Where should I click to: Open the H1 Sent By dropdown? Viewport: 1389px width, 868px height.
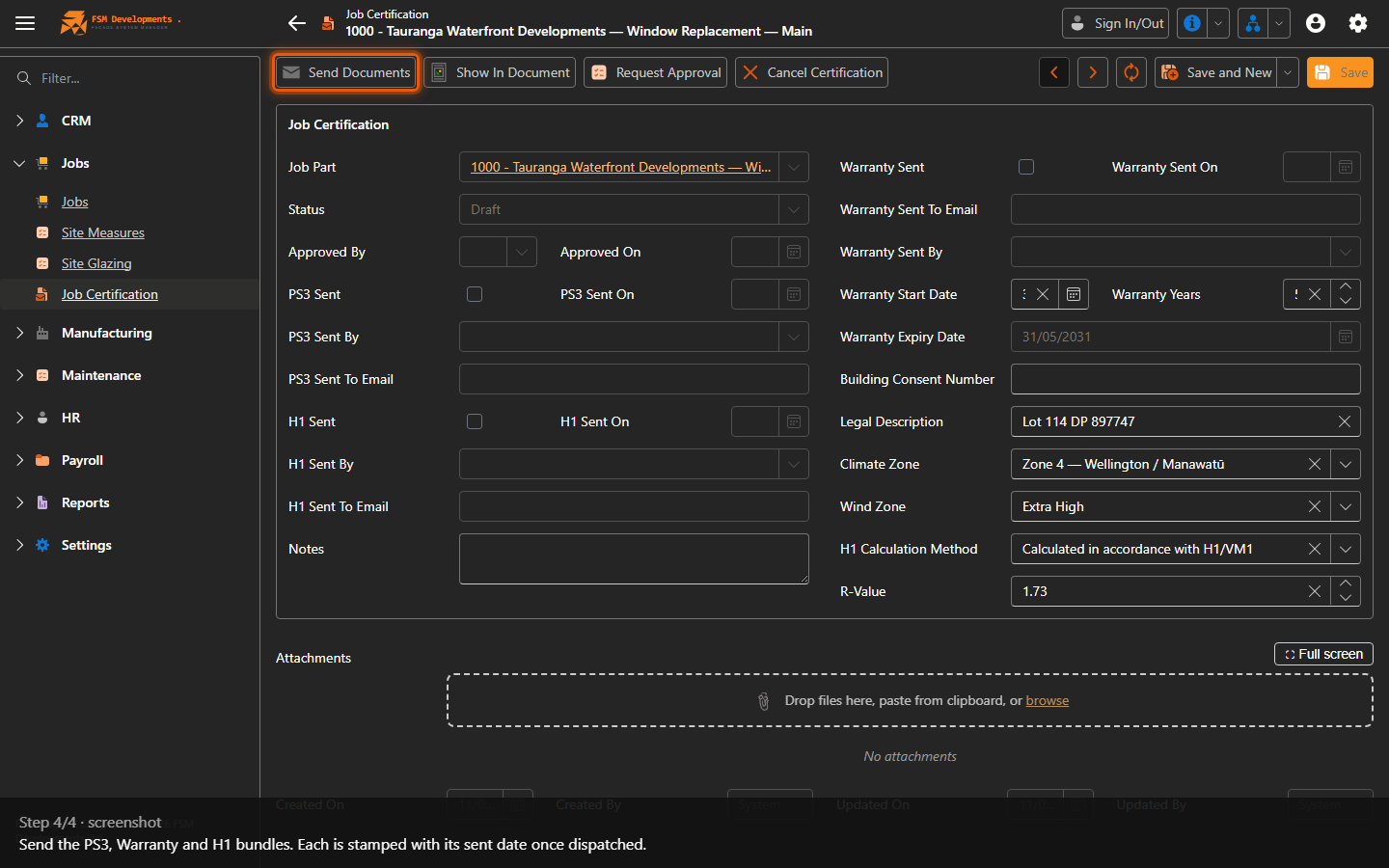click(x=794, y=464)
